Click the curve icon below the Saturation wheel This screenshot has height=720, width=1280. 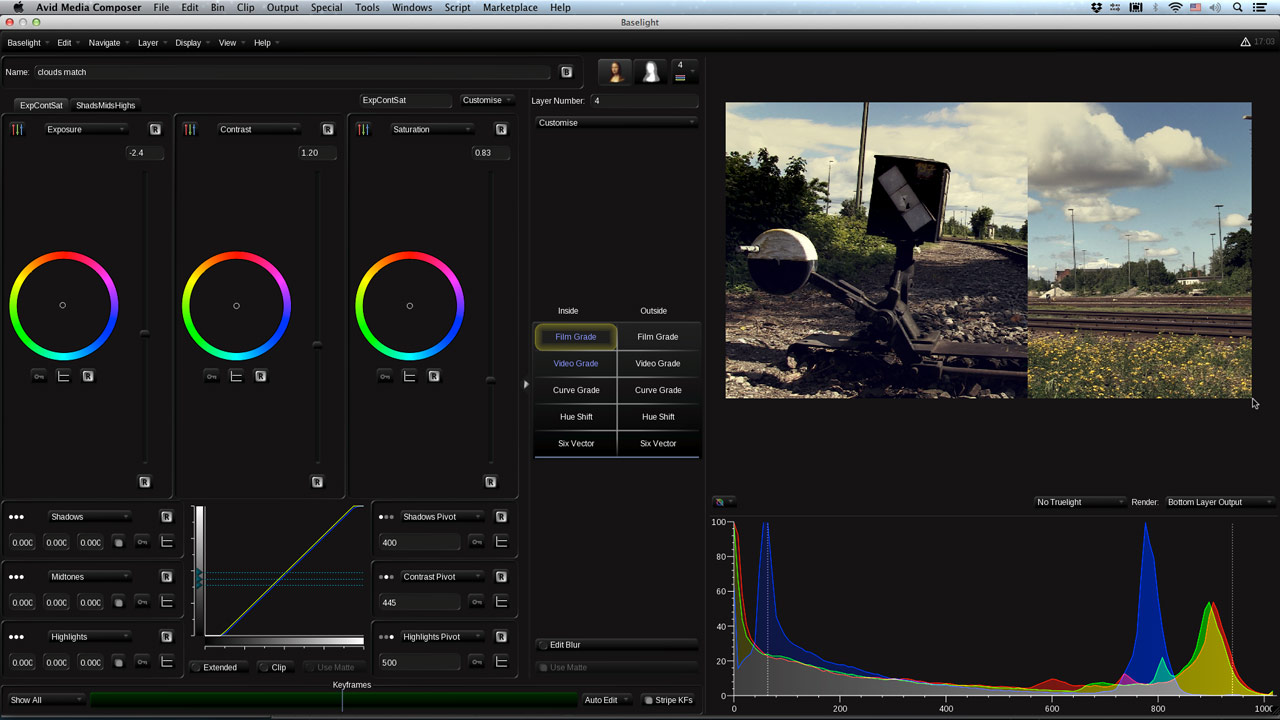(409, 376)
